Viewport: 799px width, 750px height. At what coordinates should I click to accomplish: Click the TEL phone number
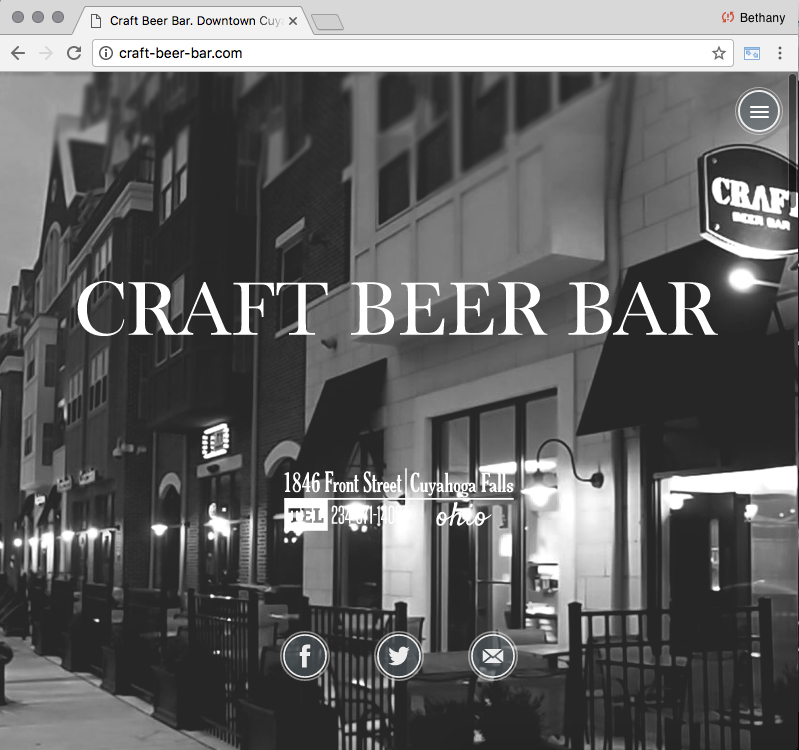point(344,516)
